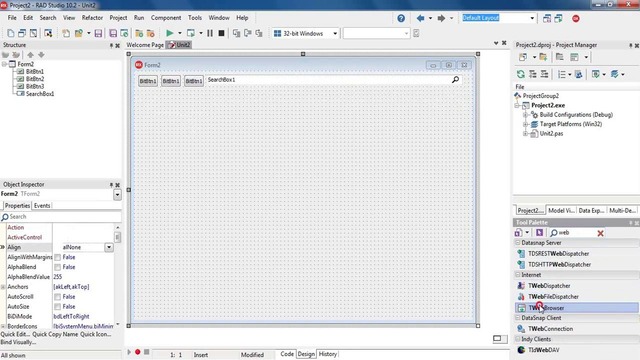This screenshot has width=640, height=360.
Task: Toggle AlignWithMargins checkbox
Action: (x=58, y=257)
